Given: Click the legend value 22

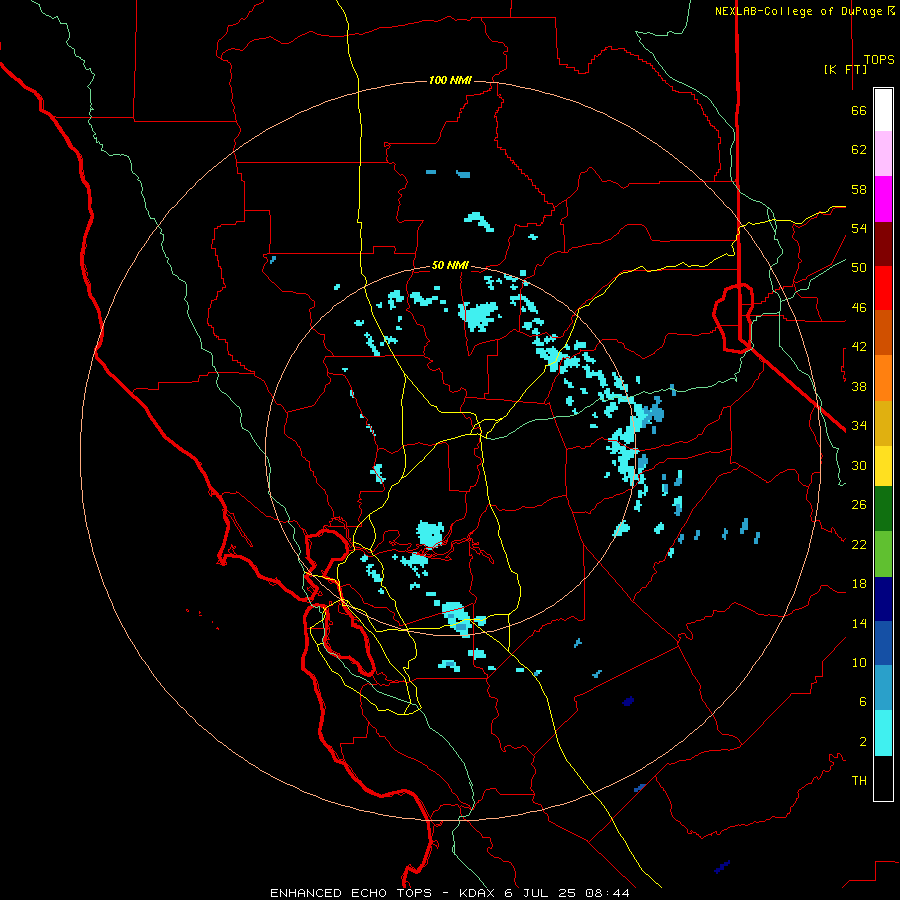Looking at the screenshot, I should [x=859, y=544].
